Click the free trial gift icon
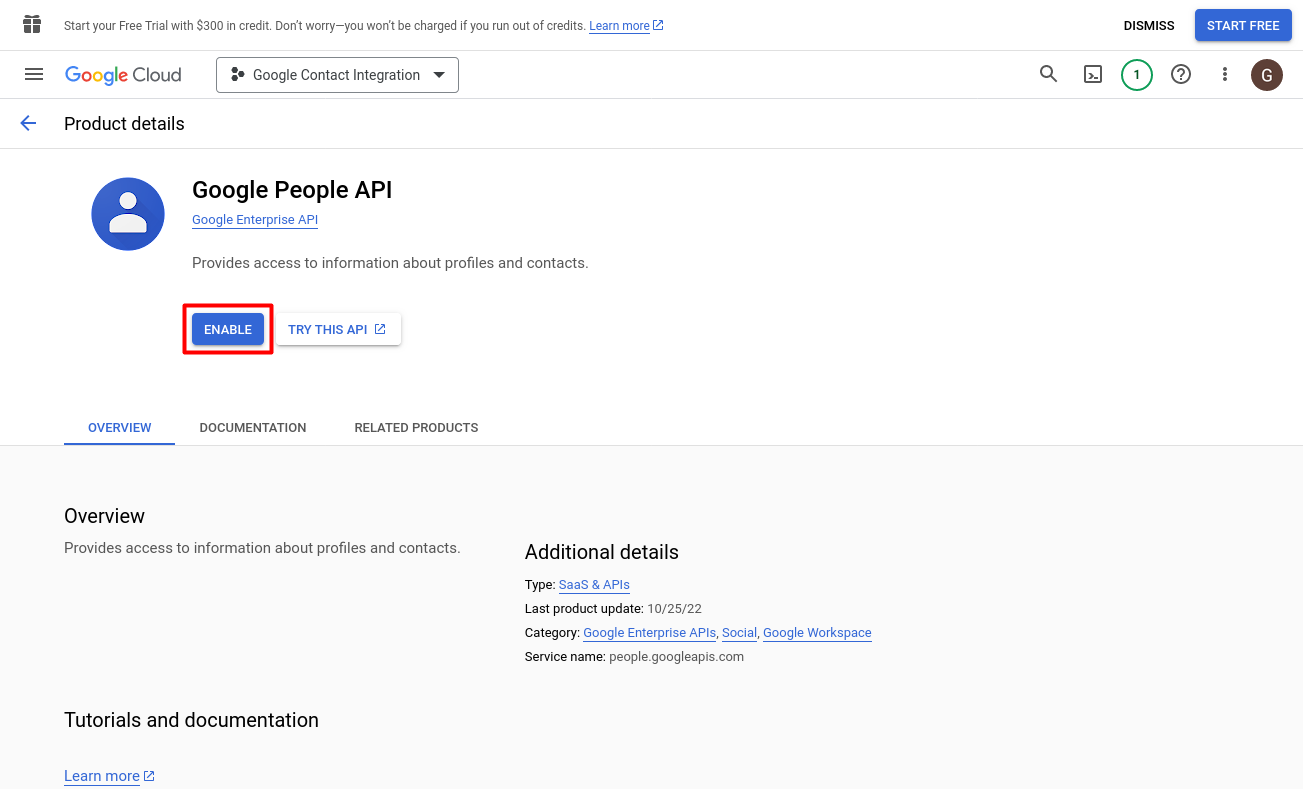 pyautogui.click(x=32, y=24)
